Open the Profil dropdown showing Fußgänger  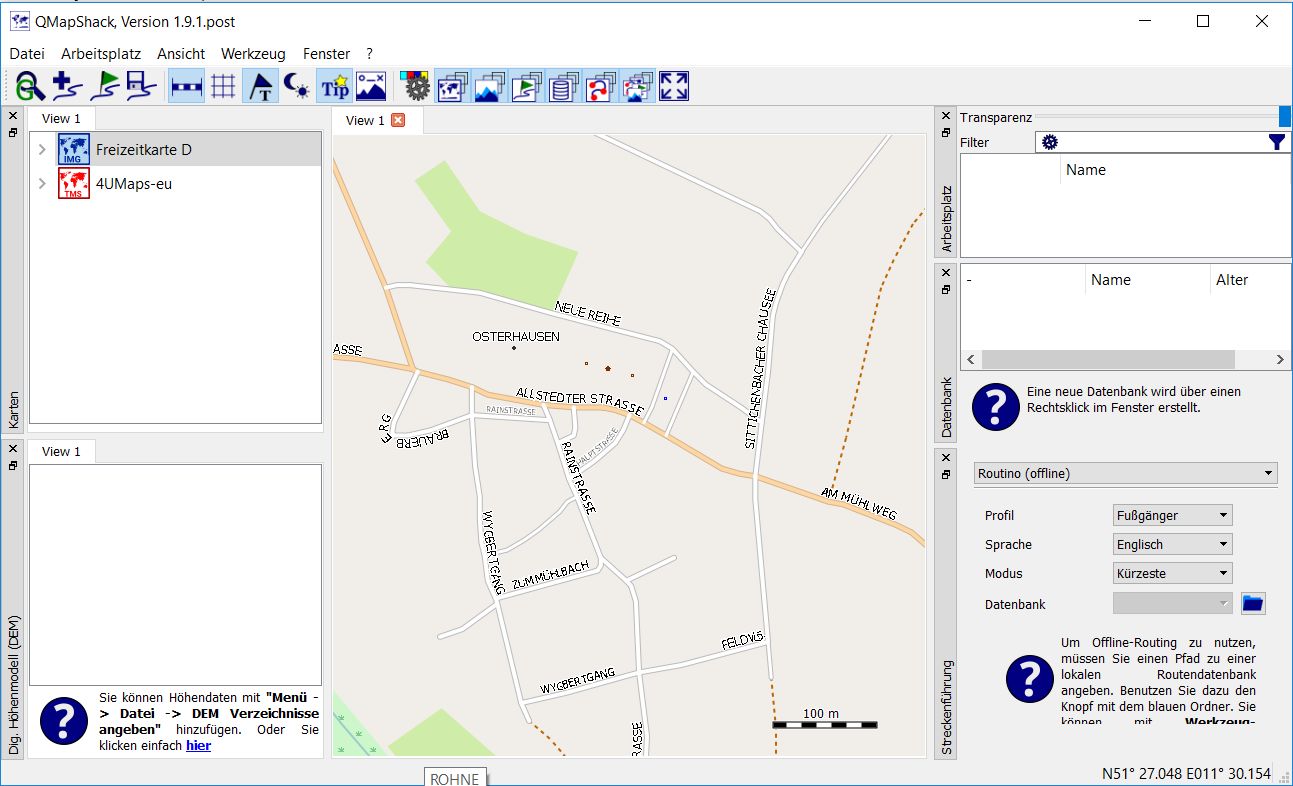1173,515
